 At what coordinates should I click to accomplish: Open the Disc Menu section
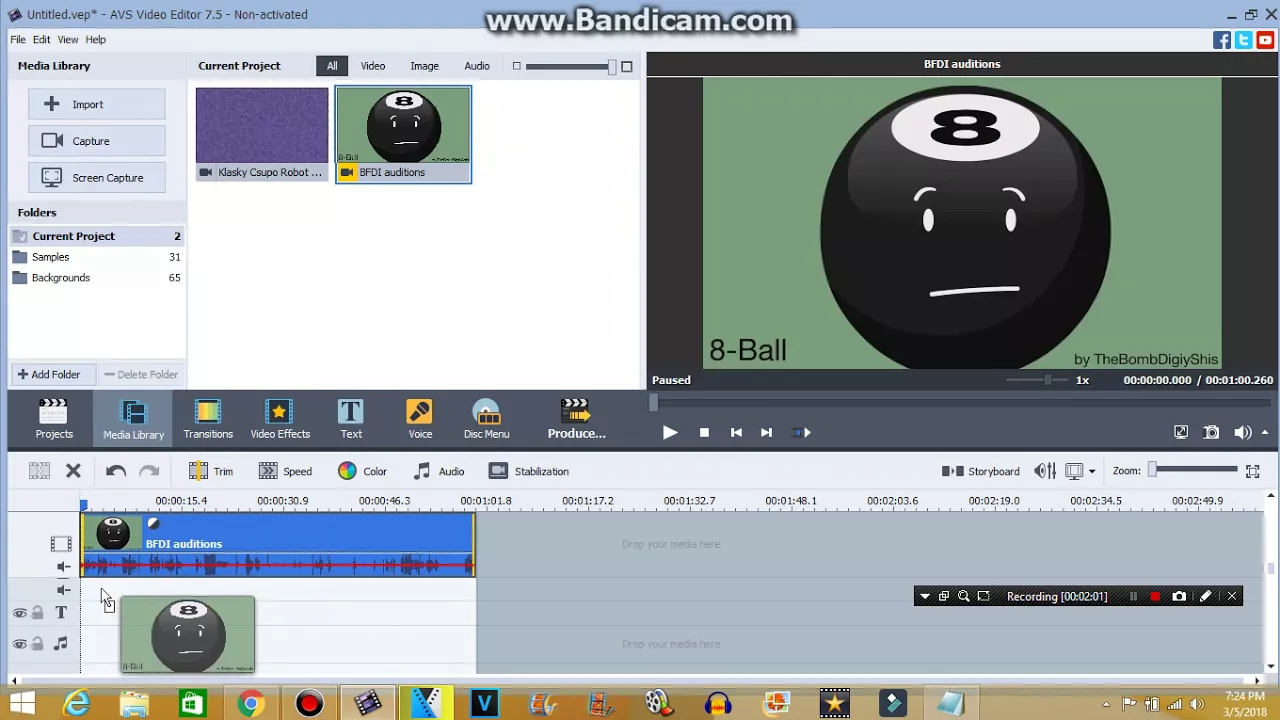coord(486,418)
